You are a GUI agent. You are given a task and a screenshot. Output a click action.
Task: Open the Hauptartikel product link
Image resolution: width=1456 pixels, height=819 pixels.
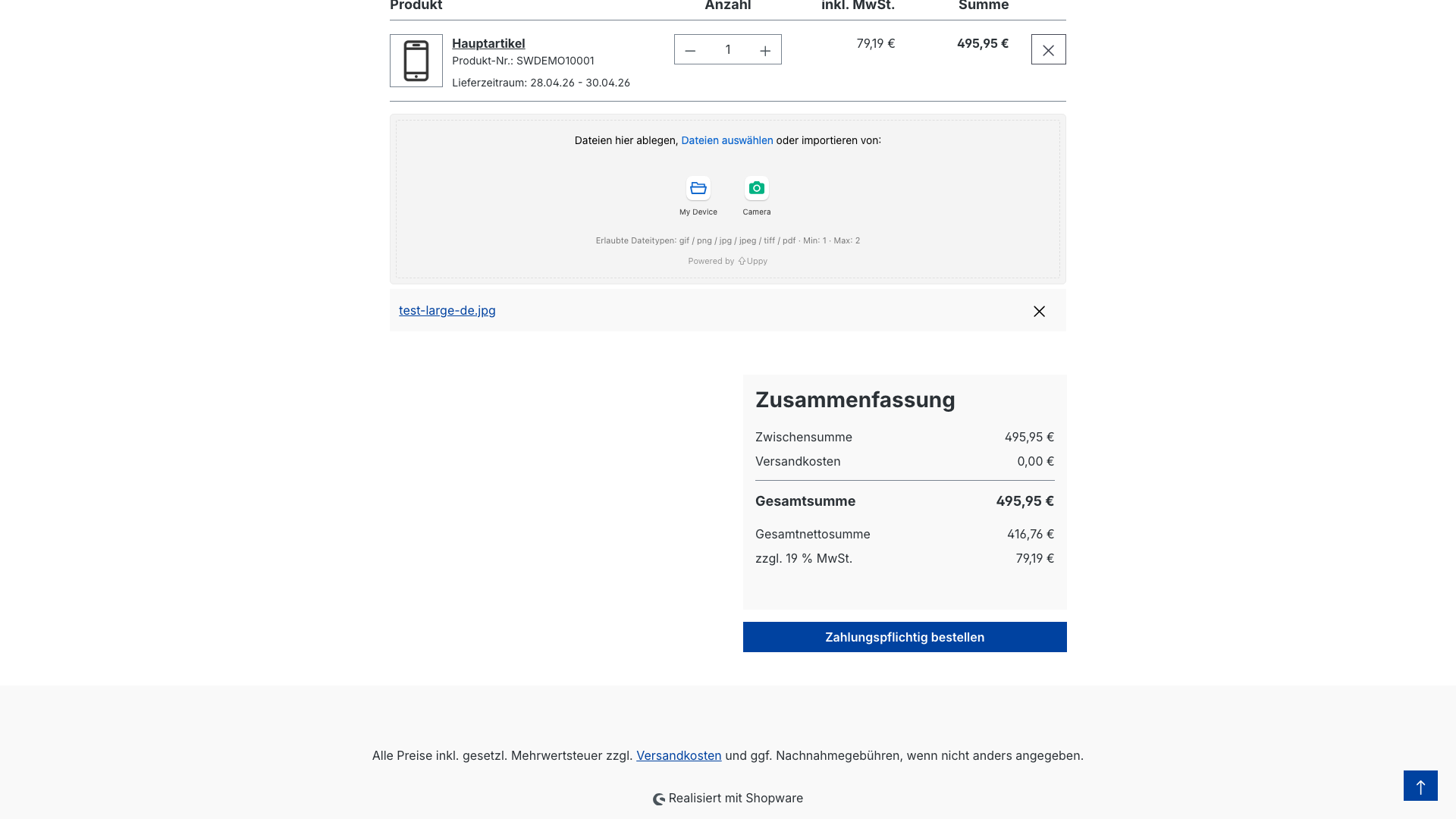pos(488,44)
